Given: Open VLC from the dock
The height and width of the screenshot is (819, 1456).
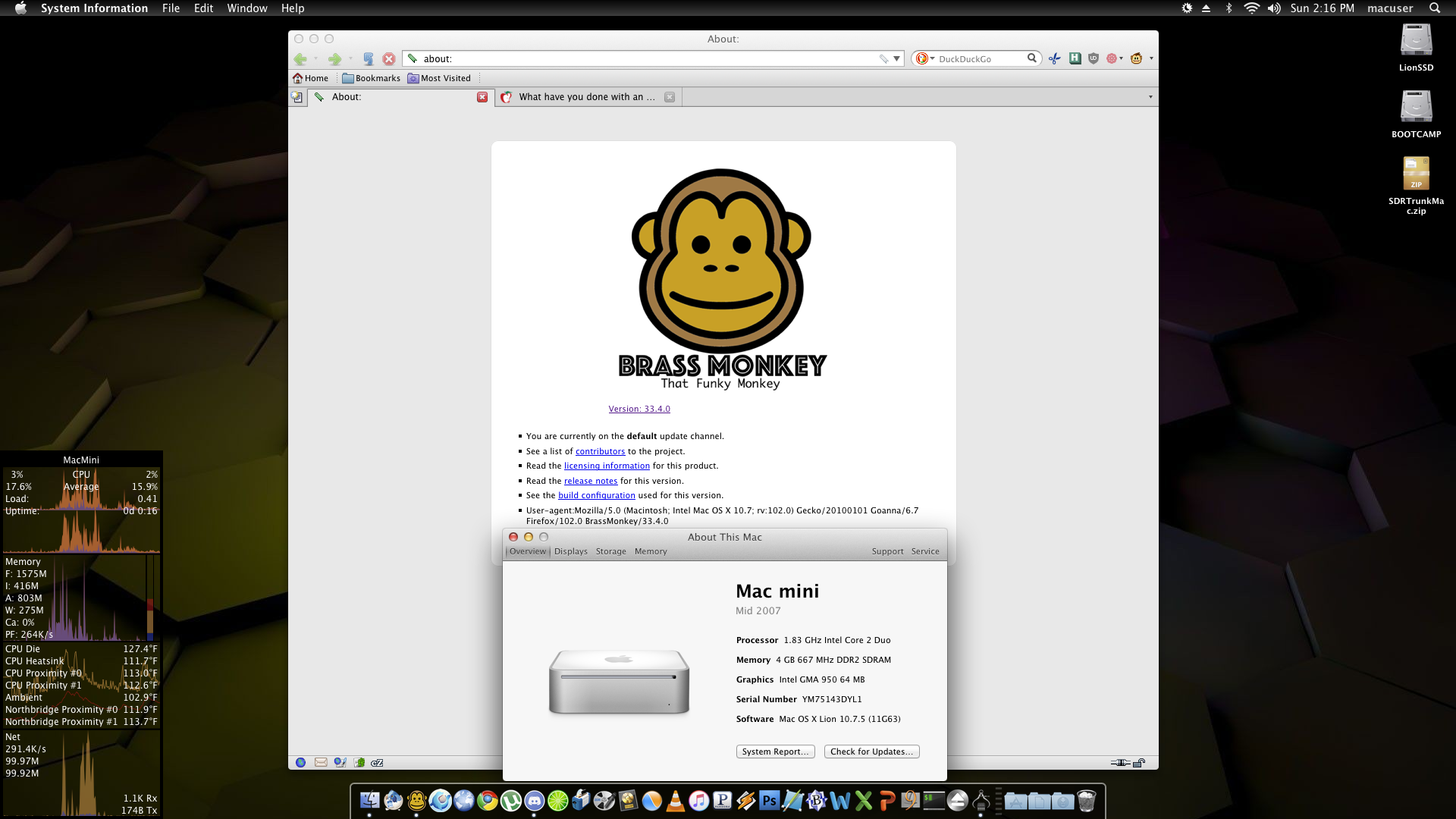Looking at the screenshot, I should [x=675, y=801].
